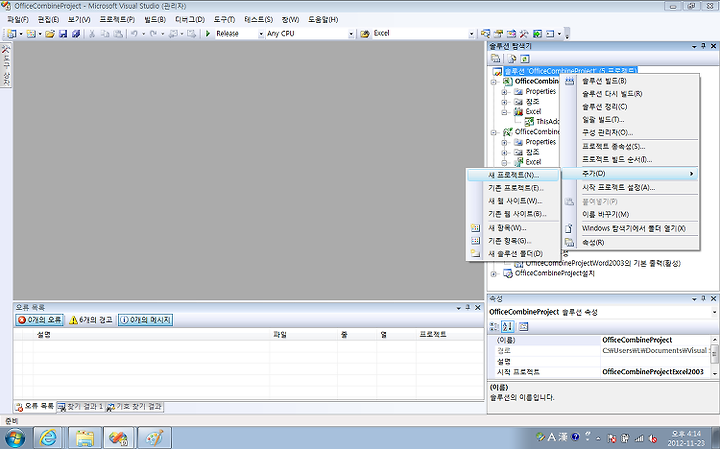Collapse the first Excel folder node
Image resolution: width=720 pixels, height=449 pixels.
[504, 112]
